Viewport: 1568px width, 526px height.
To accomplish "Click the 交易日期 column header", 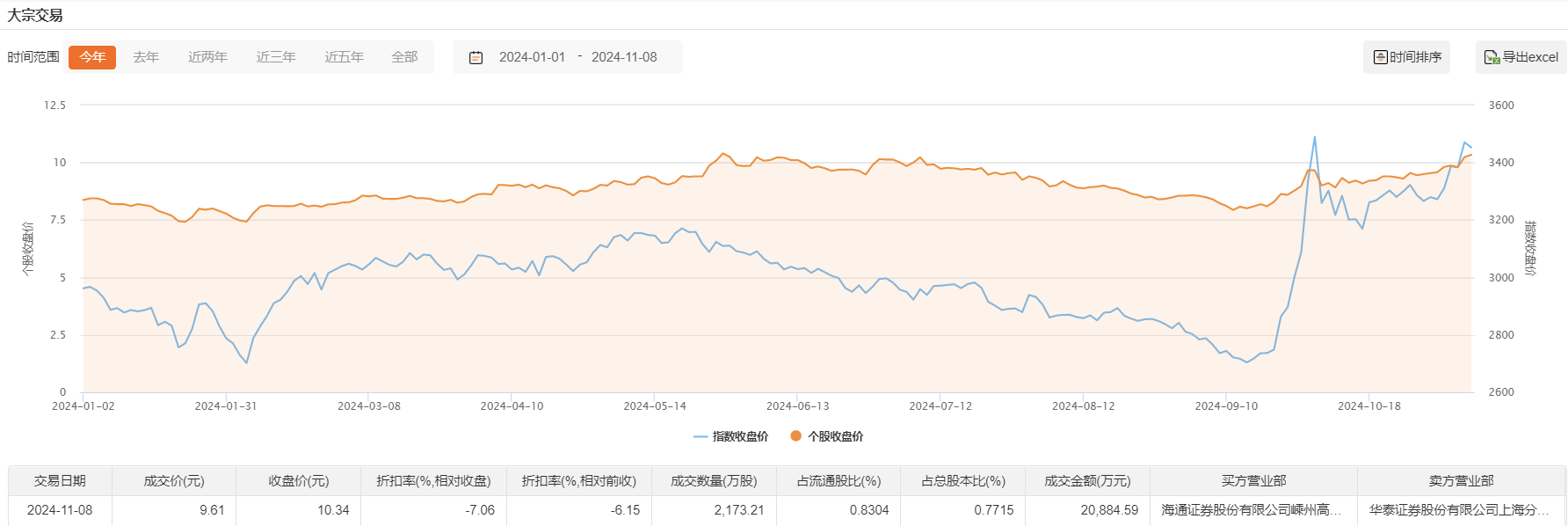I will [60, 481].
